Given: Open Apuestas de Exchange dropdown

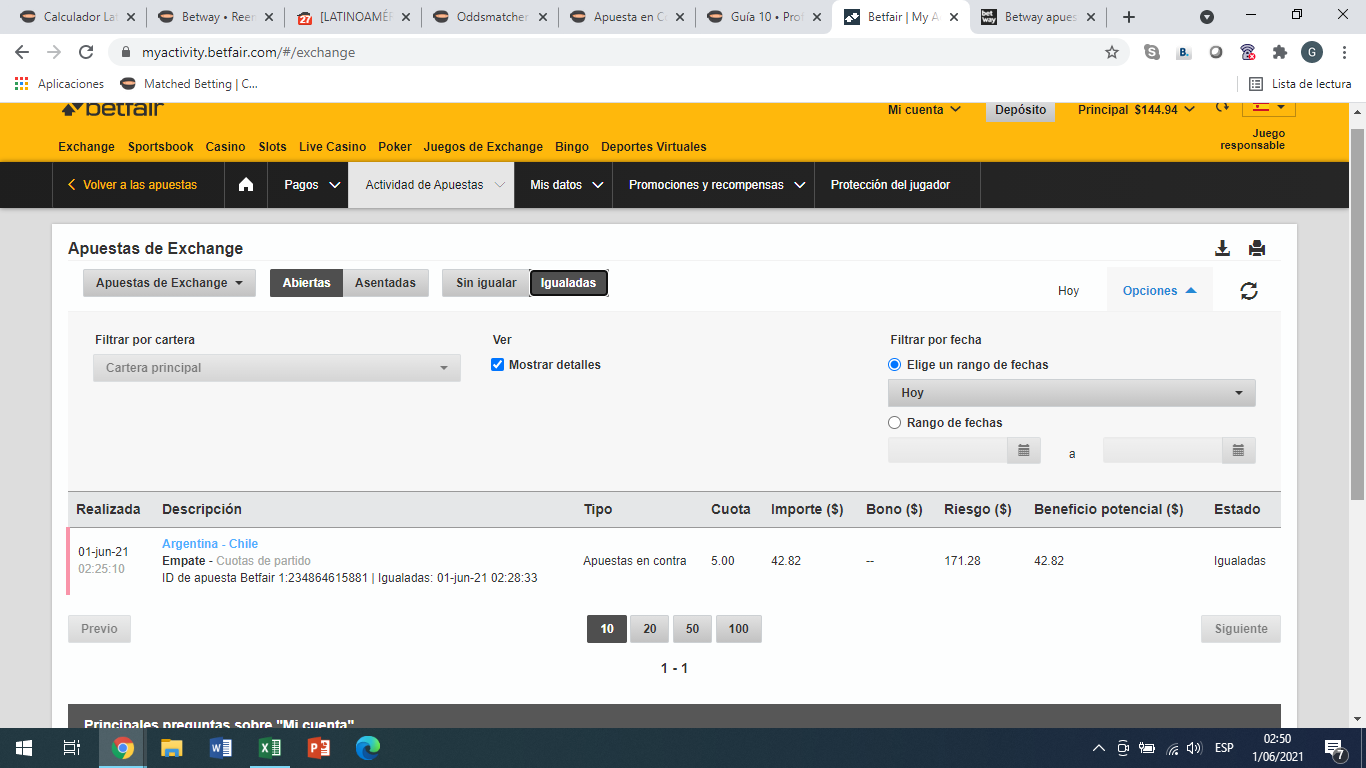Looking at the screenshot, I should pos(169,283).
